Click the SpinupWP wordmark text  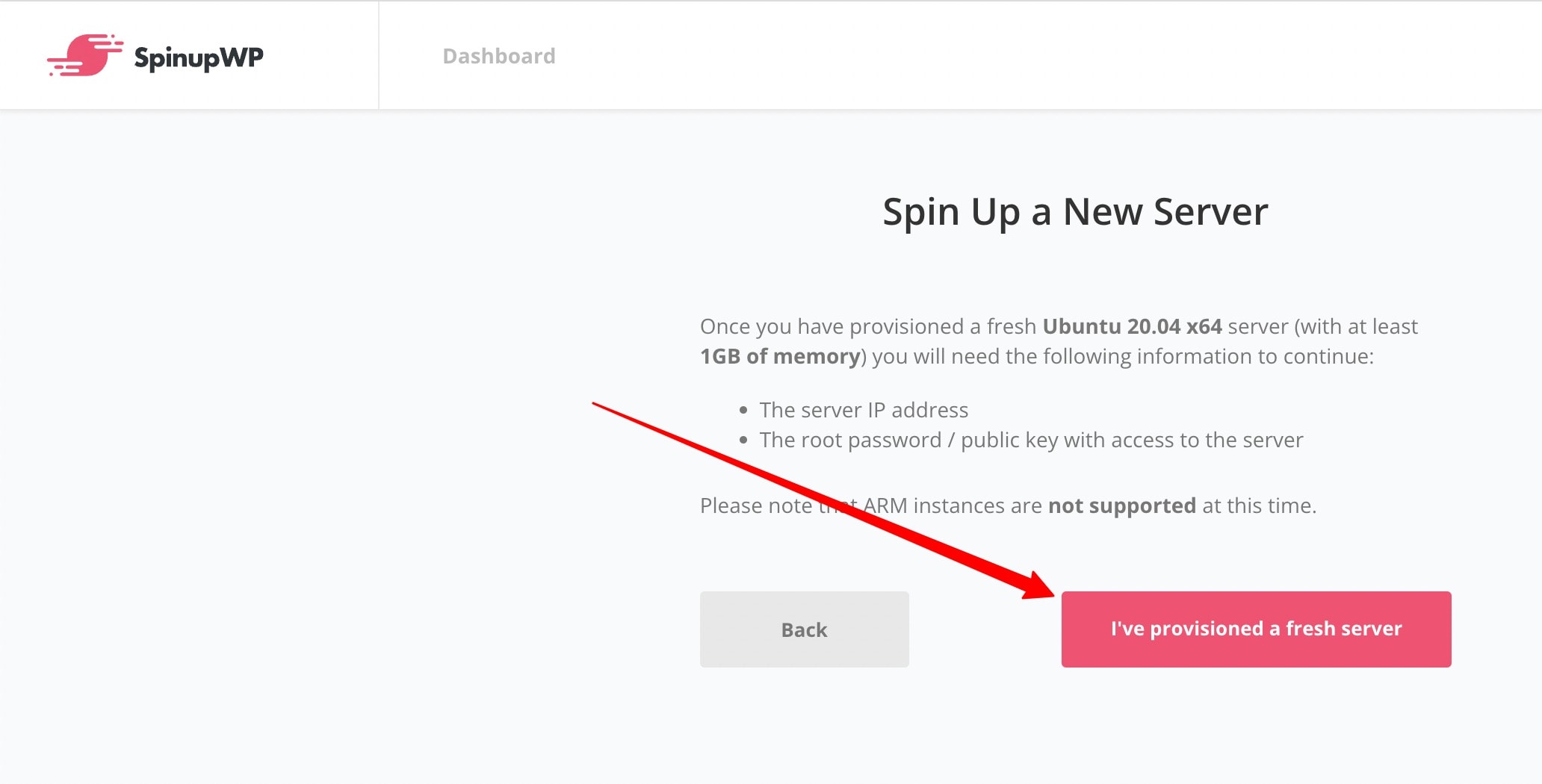coord(199,57)
